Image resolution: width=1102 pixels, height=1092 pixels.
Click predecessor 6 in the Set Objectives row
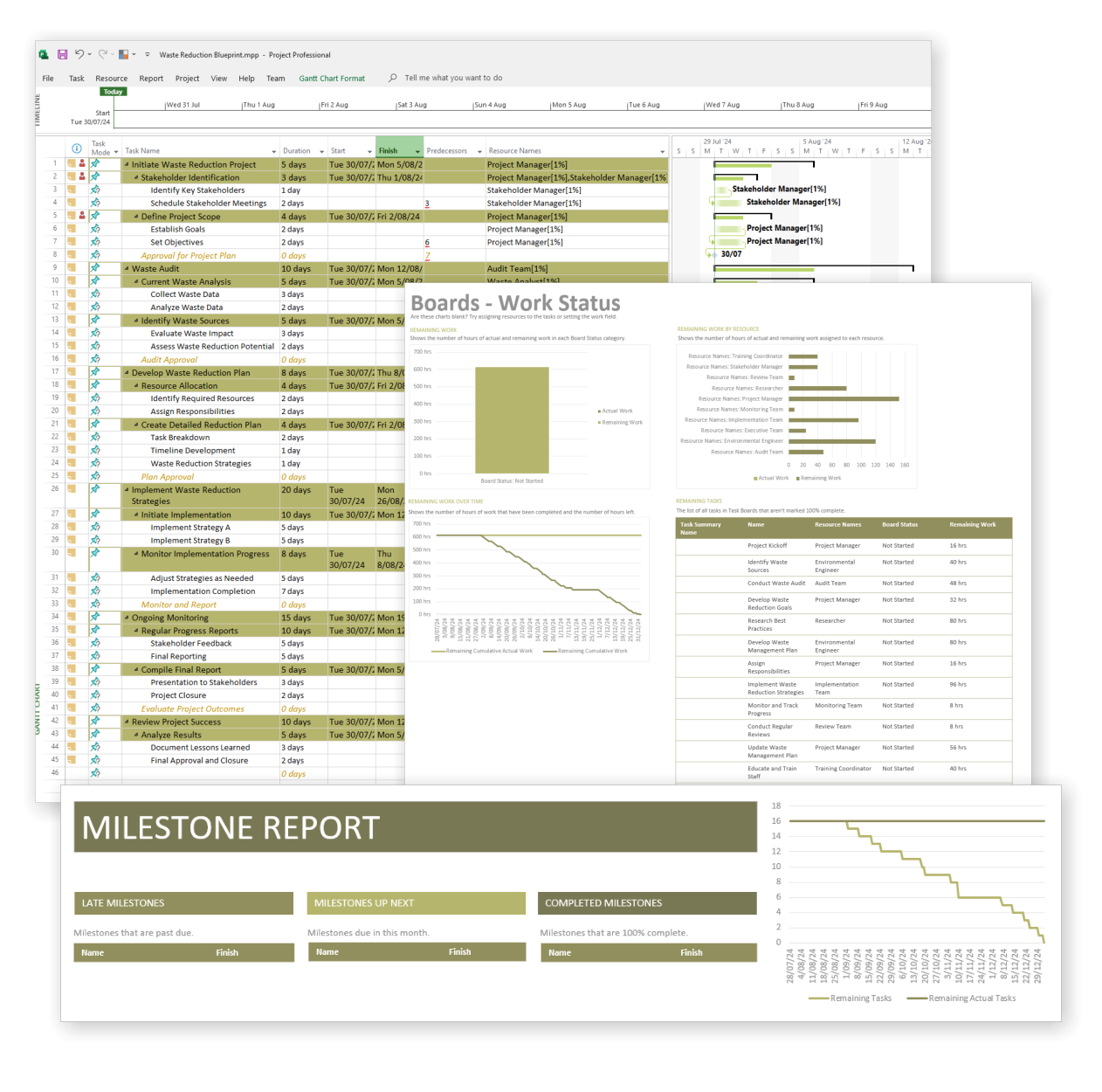[427, 243]
